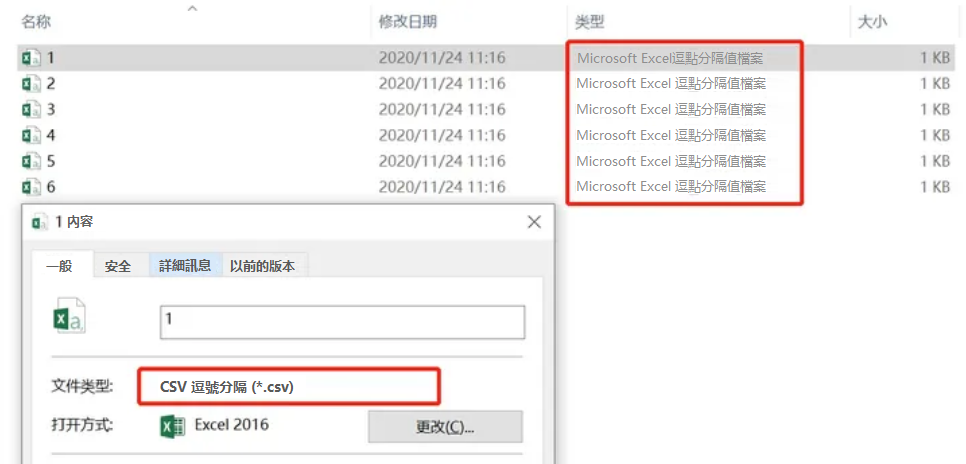Image resolution: width=966 pixels, height=464 pixels.
Task: Sort files by the 大小 column header
Action: coord(872,22)
